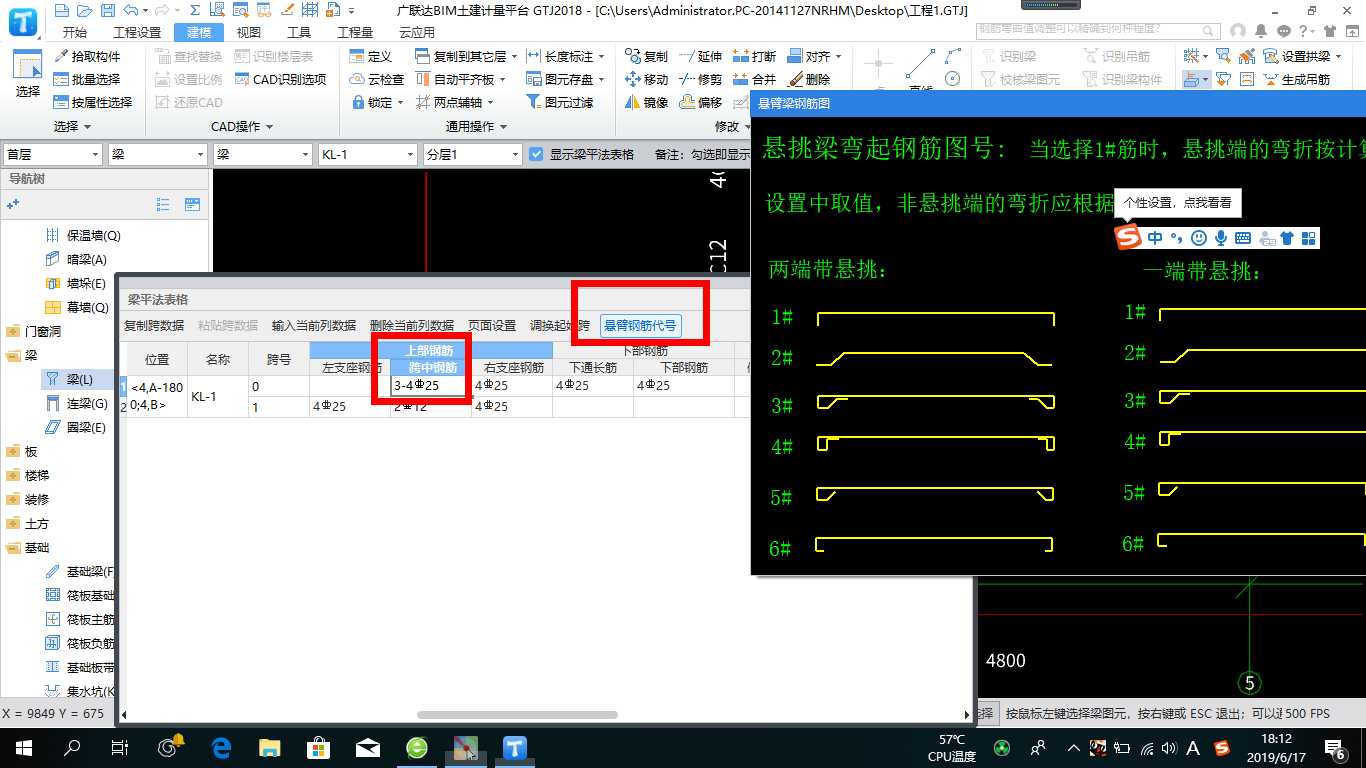Open Microsoft Edge from the taskbar
This screenshot has height=768, width=1366.
(220, 747)
